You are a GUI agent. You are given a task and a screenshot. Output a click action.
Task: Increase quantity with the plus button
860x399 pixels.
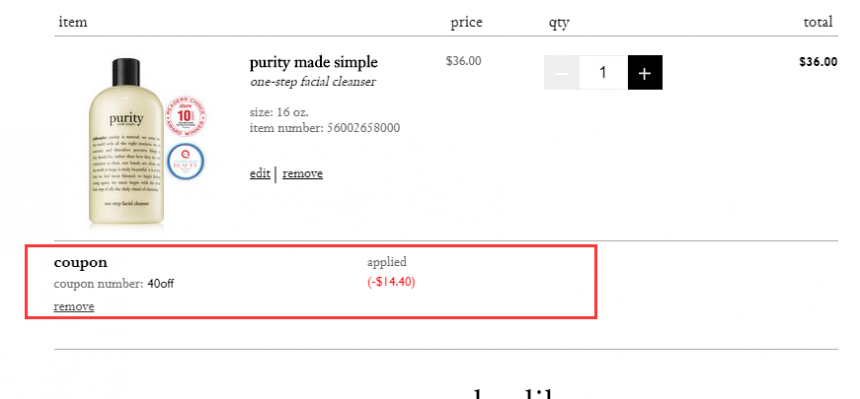tap(645, 72)
